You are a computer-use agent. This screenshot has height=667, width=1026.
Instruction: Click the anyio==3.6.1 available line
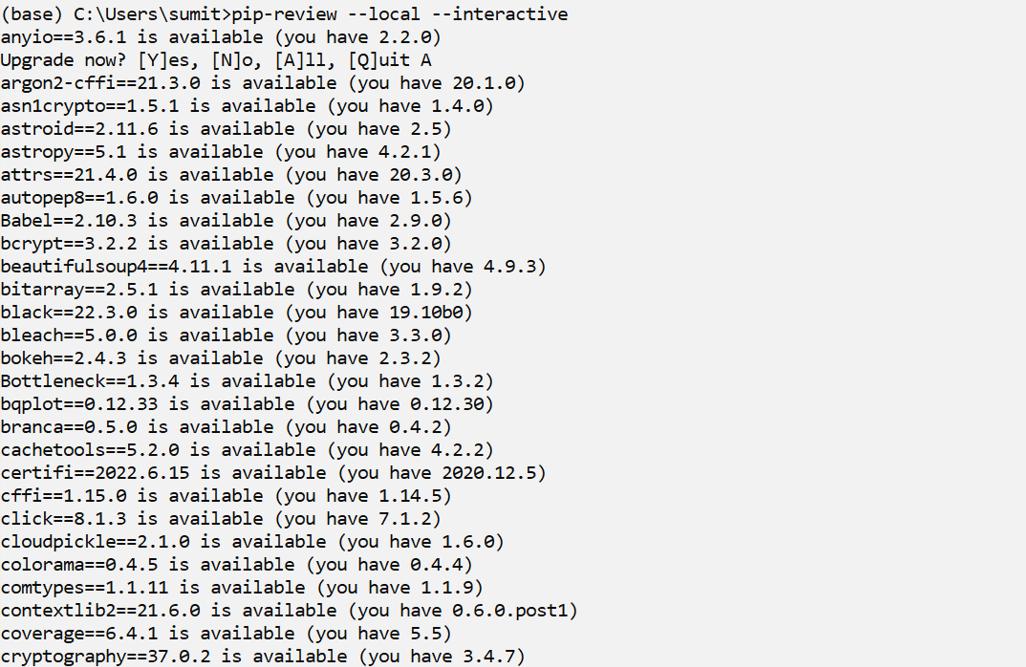220,37
